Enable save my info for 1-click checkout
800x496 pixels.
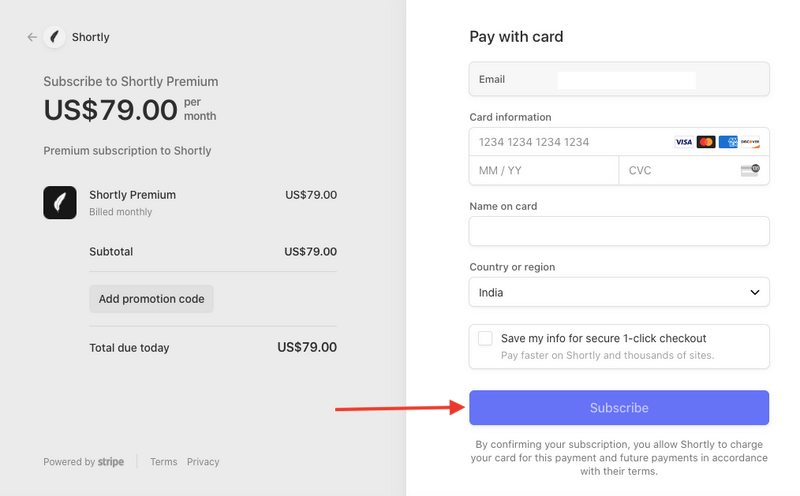click(x=485, y=339)
